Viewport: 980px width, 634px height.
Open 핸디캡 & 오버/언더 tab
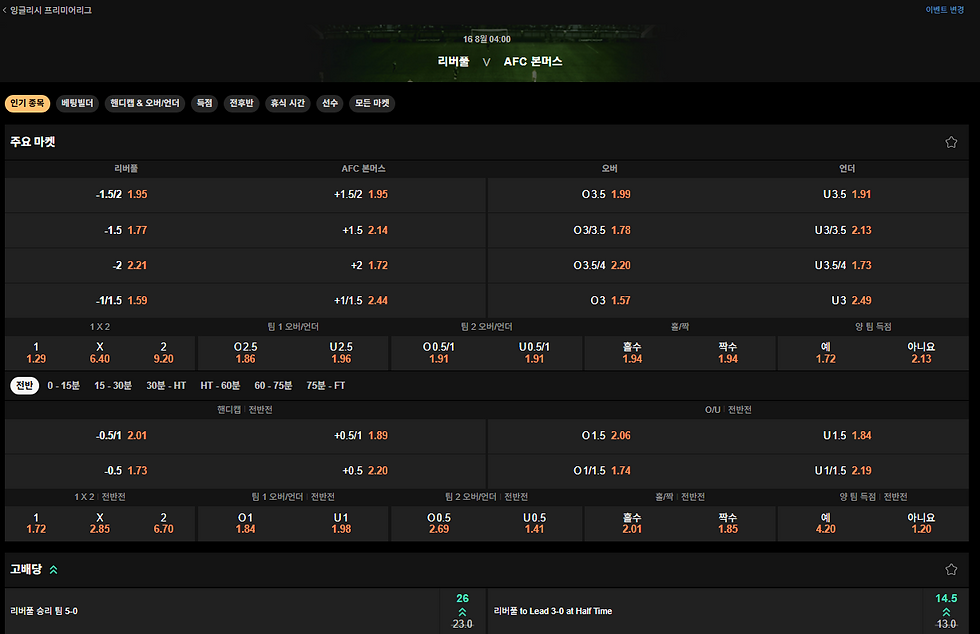pos(145,103)
